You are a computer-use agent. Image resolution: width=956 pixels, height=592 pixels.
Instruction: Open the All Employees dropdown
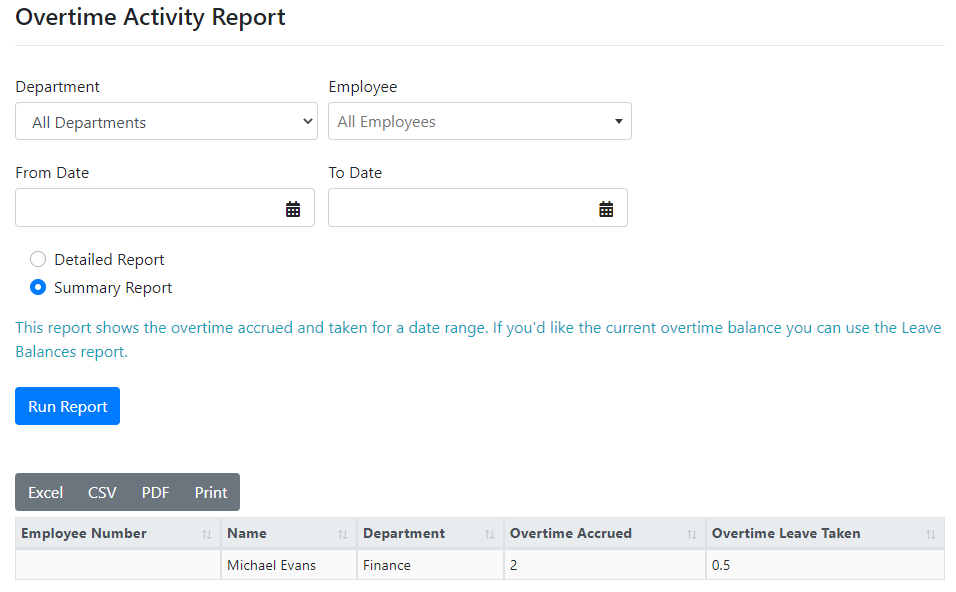479,121
